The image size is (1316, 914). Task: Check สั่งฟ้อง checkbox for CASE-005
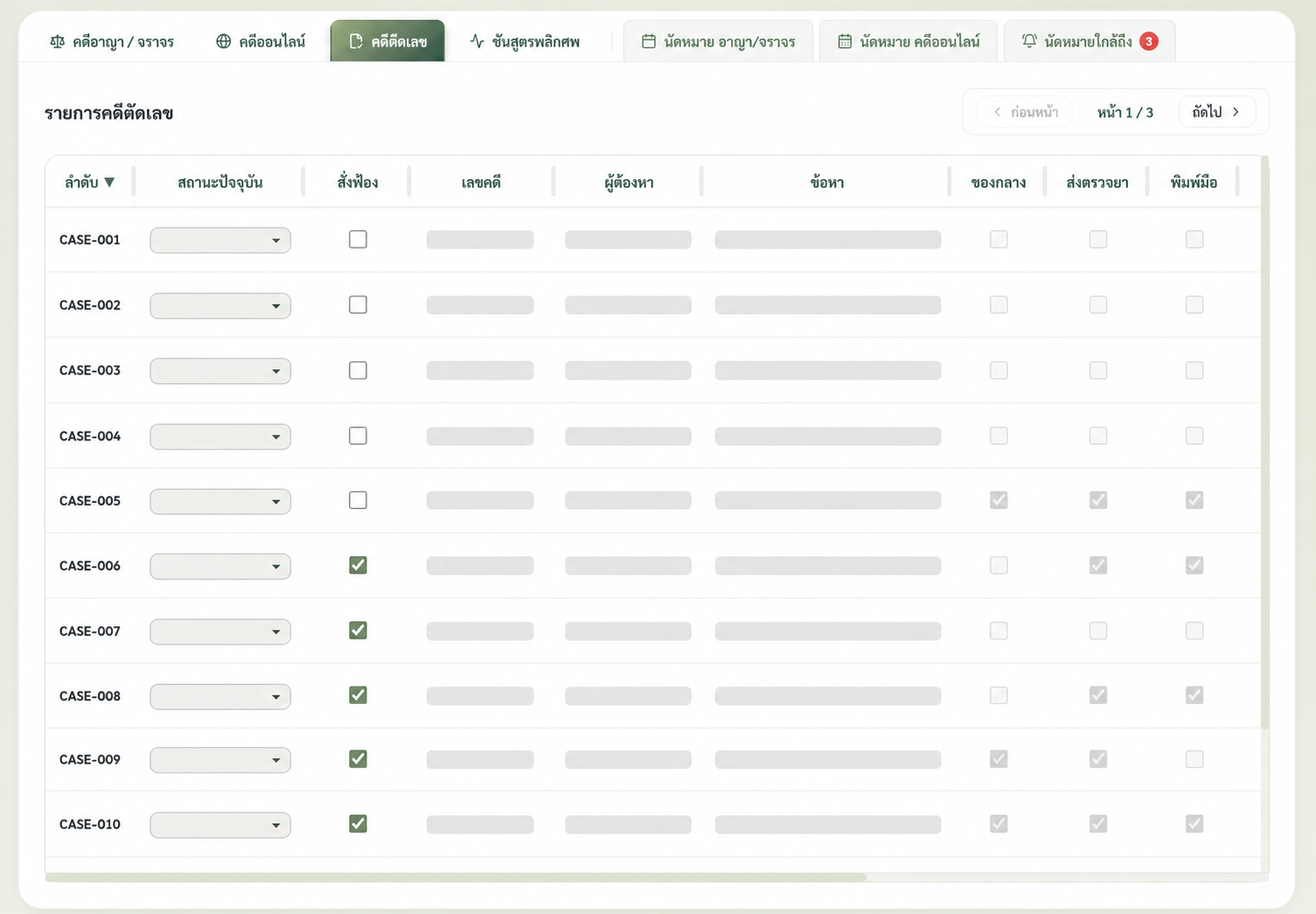[358, 500]
